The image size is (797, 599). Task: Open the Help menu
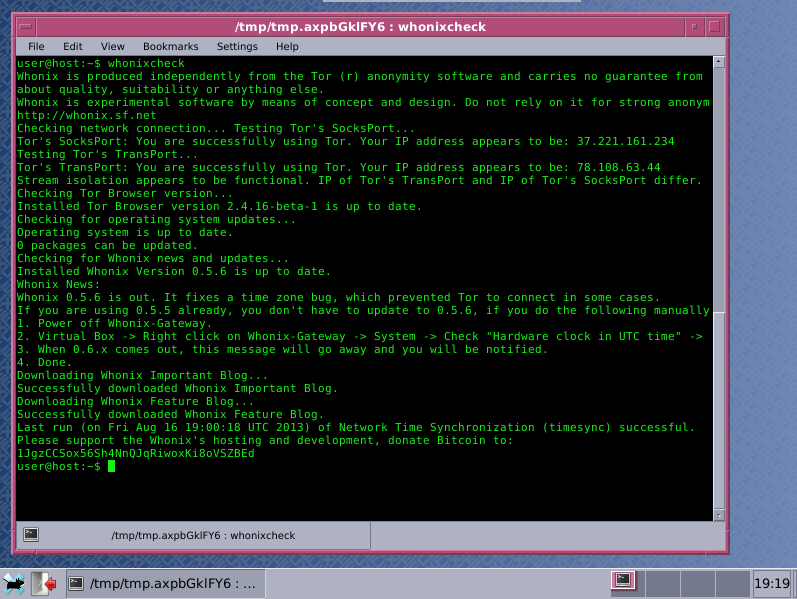point(287,46)
